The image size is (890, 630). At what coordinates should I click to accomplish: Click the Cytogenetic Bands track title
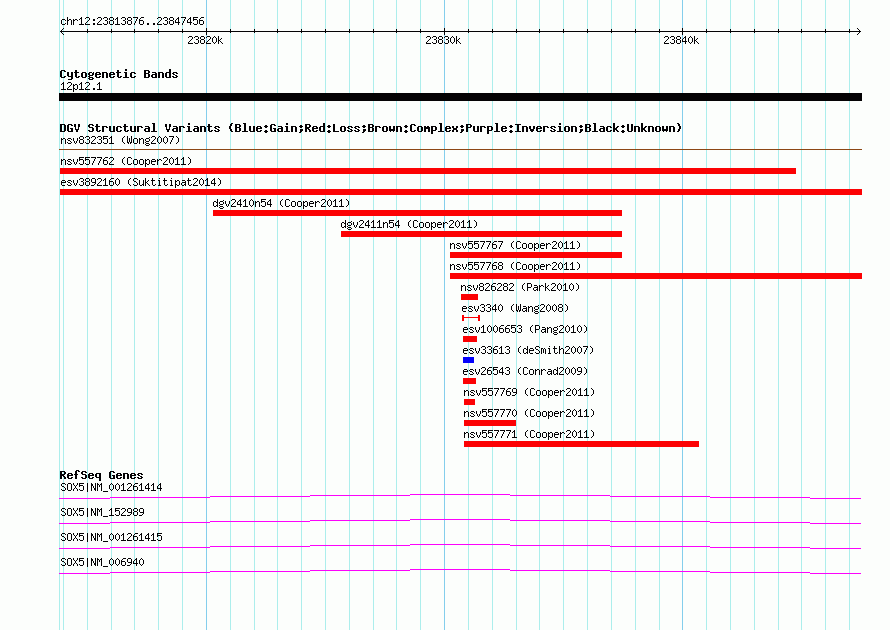[x=119, y=74]
